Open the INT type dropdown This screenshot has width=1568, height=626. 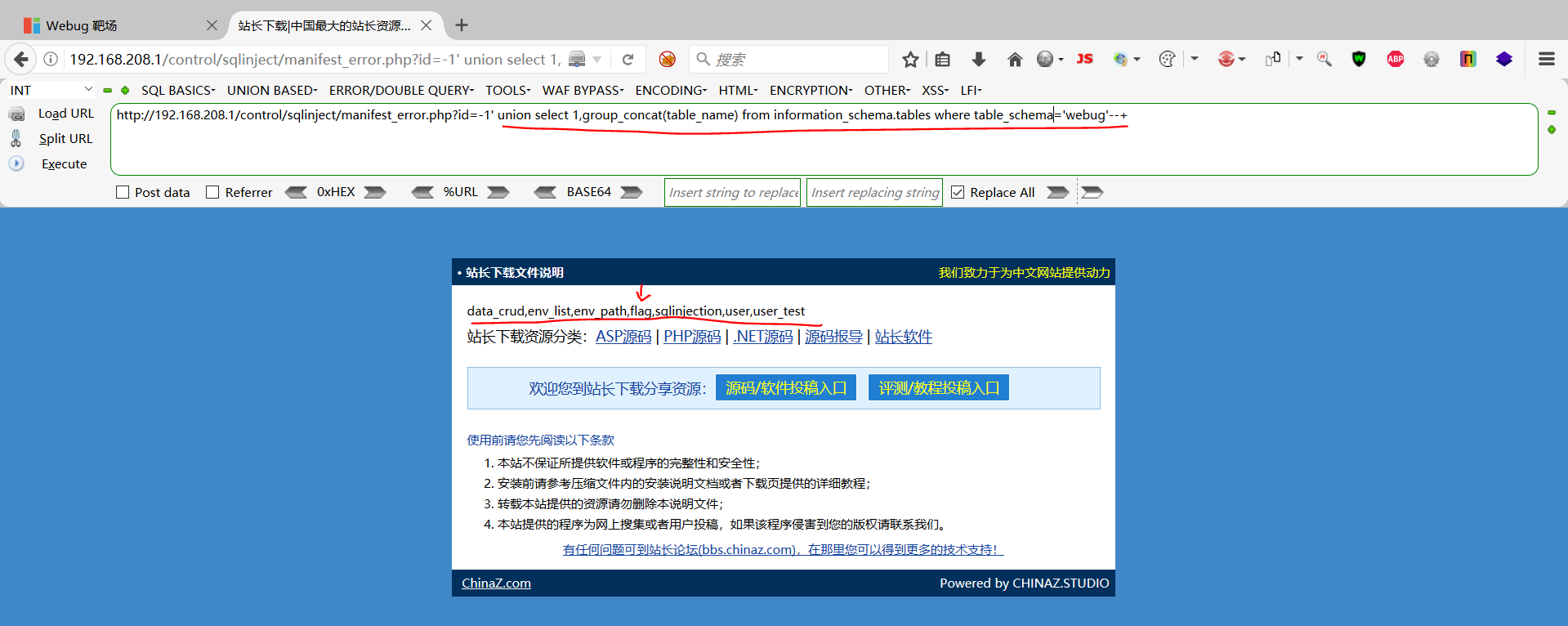point(51,90)
